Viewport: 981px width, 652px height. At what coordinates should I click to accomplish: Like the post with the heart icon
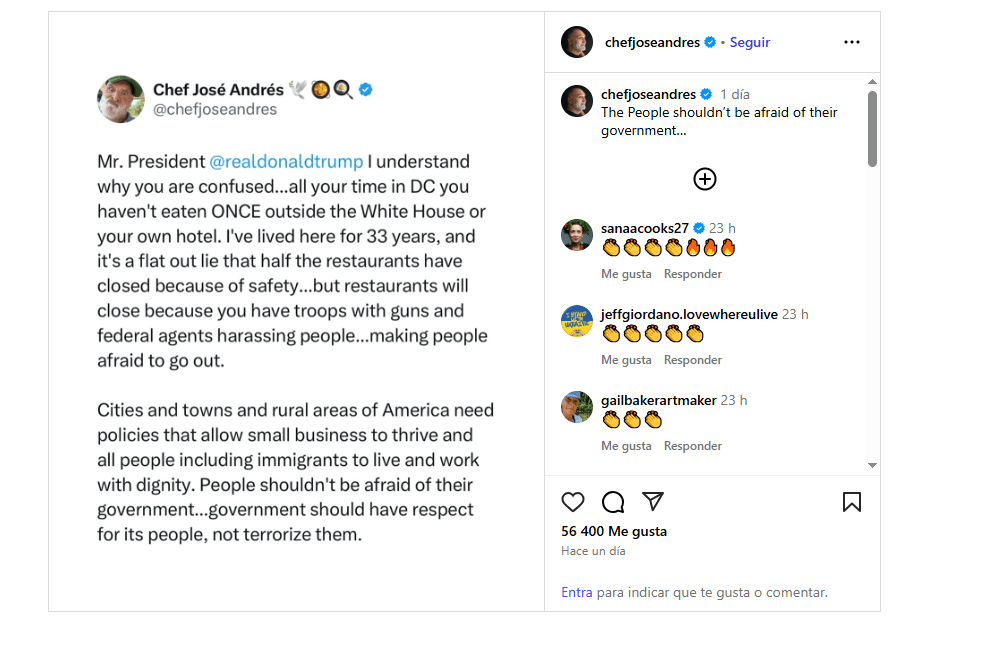(x=573, y=502)
